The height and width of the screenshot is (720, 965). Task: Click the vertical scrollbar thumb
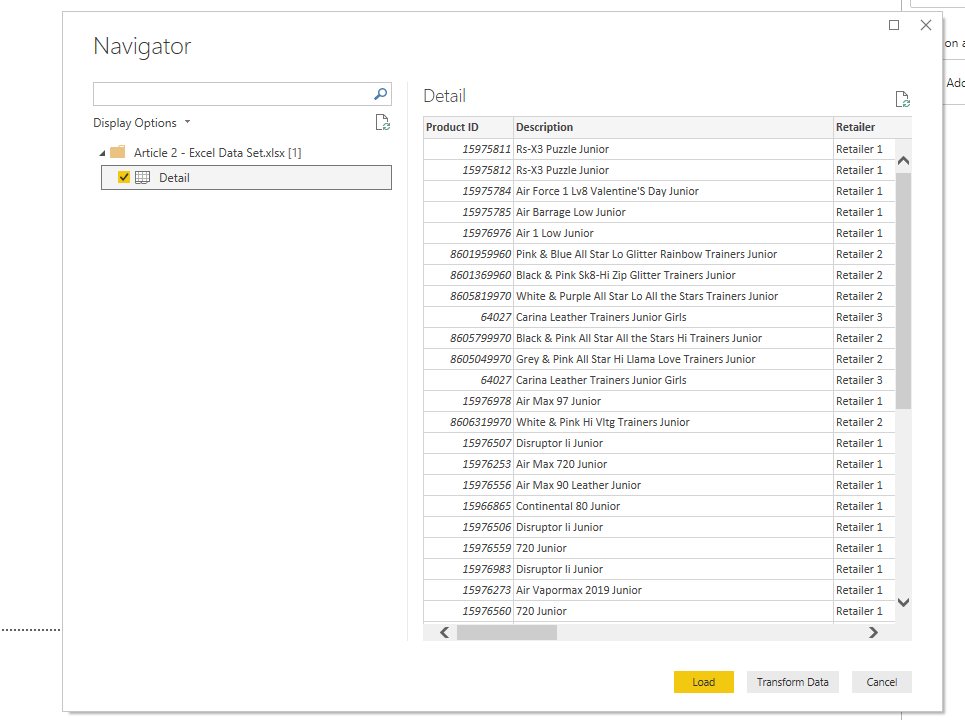click(x=903, y=290)
